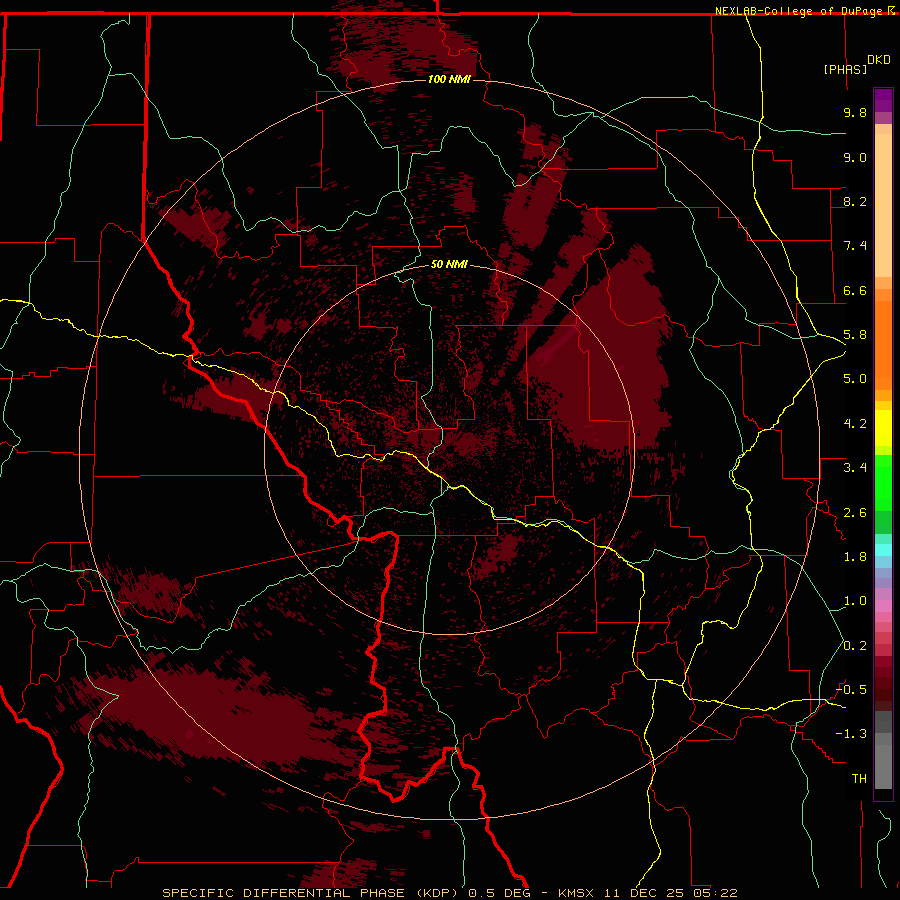Click the 1.0 value on color scale
Image resolution: width=900 pixels, height=900 pixels.
[855, 601]
